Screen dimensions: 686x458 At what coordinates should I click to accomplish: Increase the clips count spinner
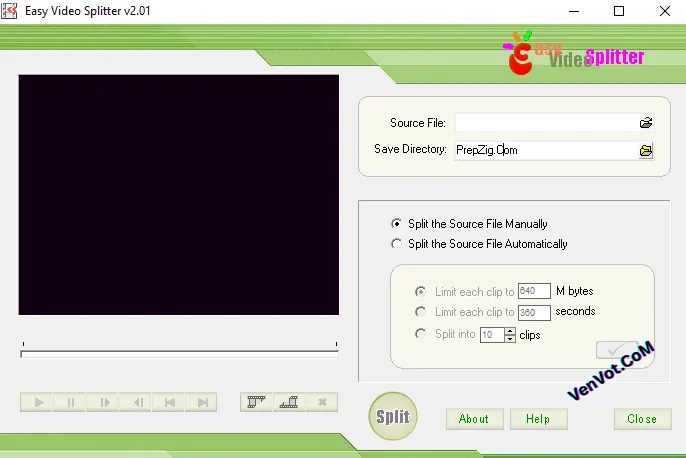[x=510, y=331]
